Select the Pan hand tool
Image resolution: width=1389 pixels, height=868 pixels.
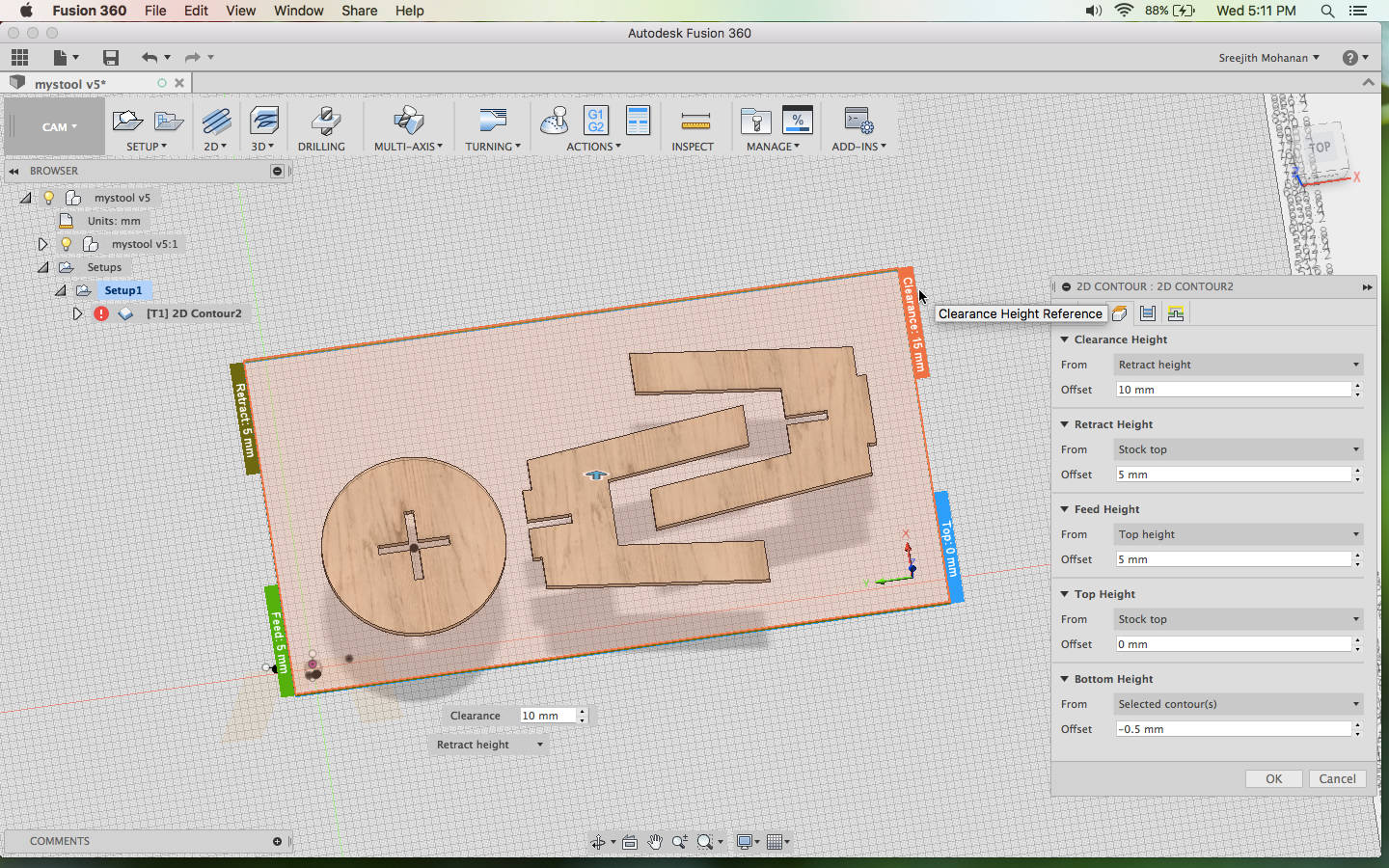655,842
